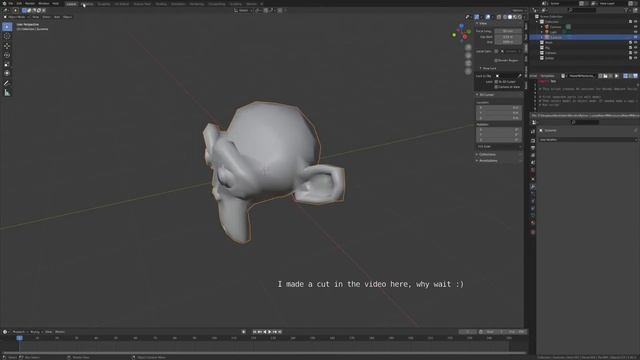Play the animation forward

(269, 332)
